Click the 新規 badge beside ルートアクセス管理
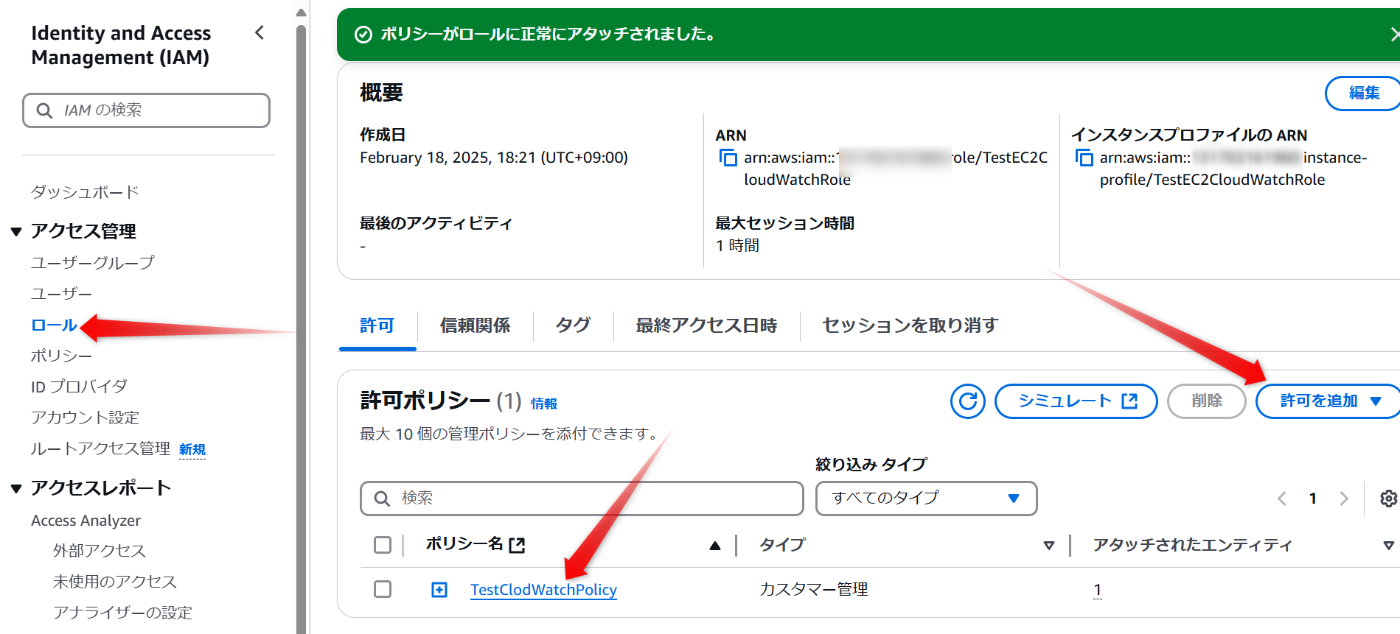 coord(192,450)
